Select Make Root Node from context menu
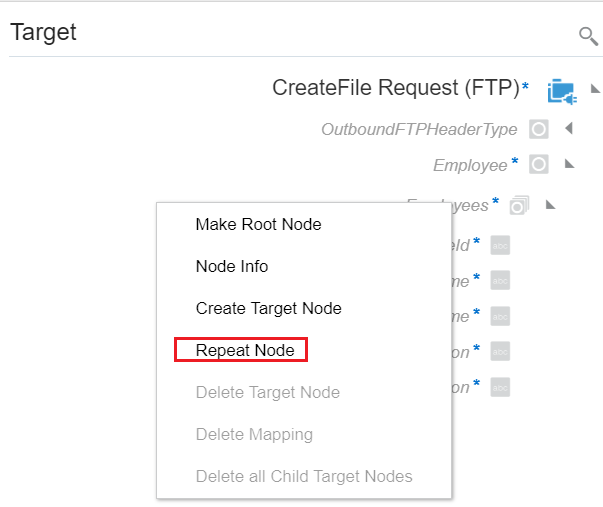603x507 pixels. point(258,224)
